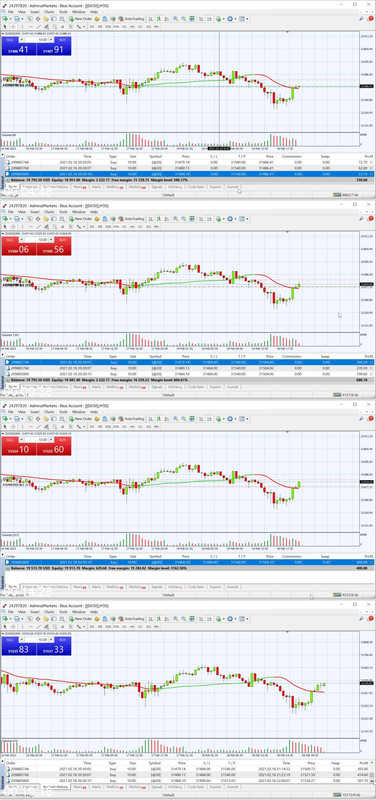Select the crosshair tool in top window
Image resolution: width=376 pixels, height=800 pixels.
coord(13,26)
